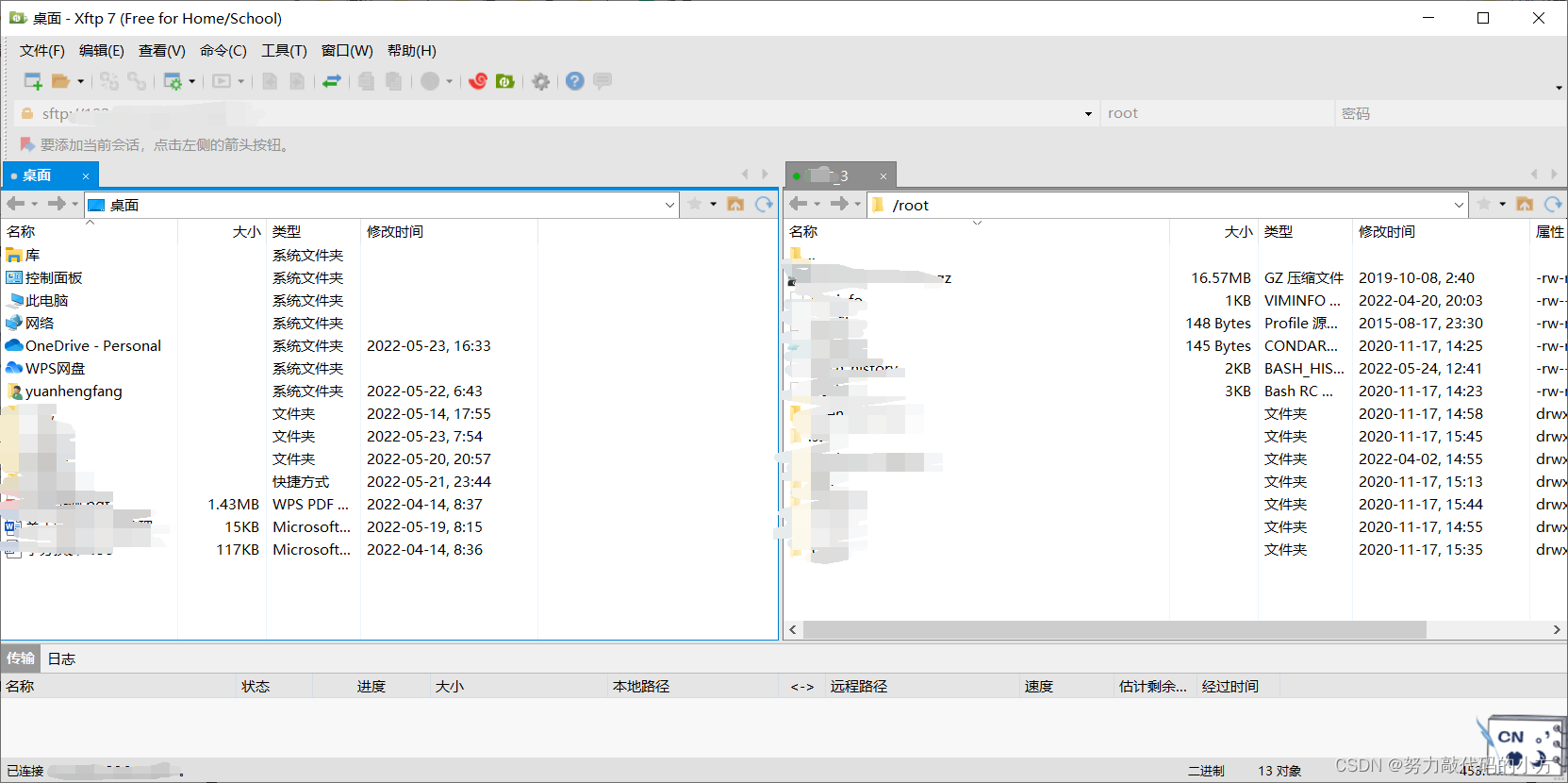
Task: Open the 工具(T) menu
Action: 284,51
